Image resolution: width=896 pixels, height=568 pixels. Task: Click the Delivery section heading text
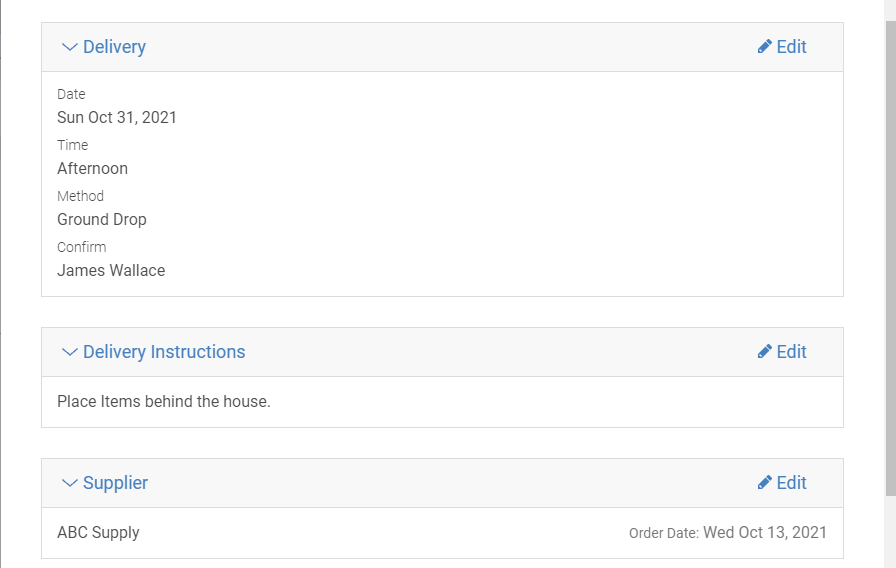(x=114, y=47)
